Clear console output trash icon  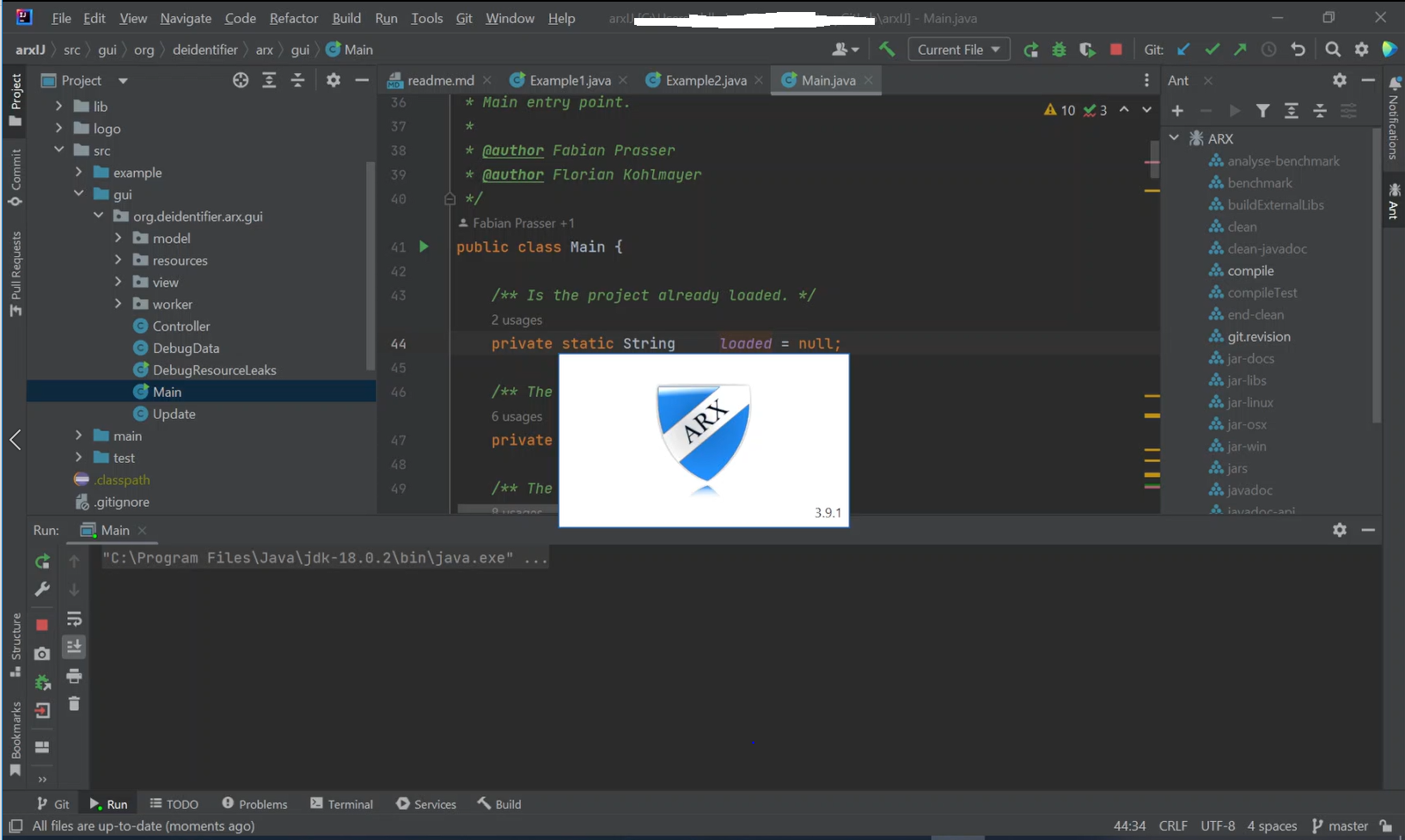click(74, 704)
